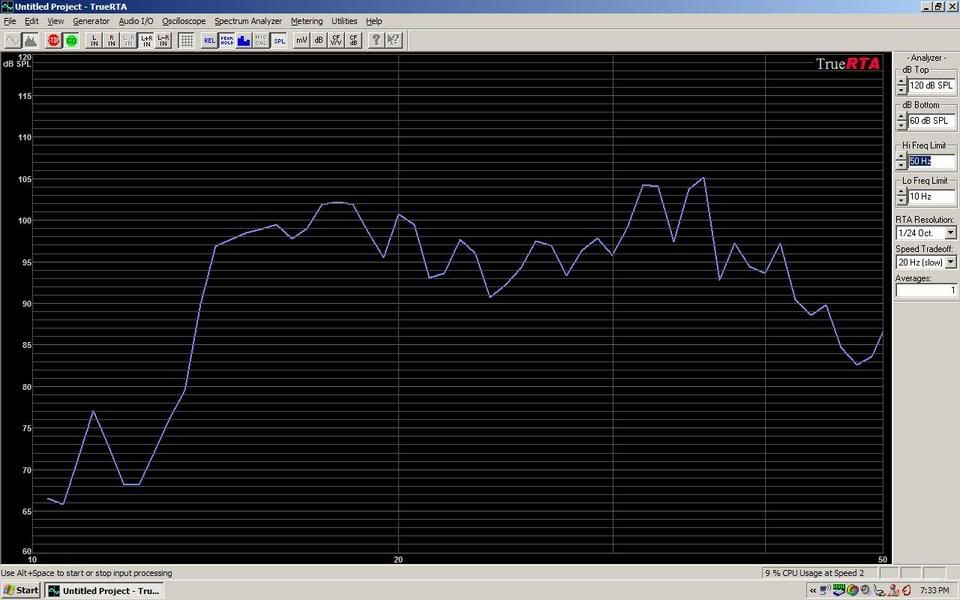Click the red outline tray icon

[x=907, y=590]
